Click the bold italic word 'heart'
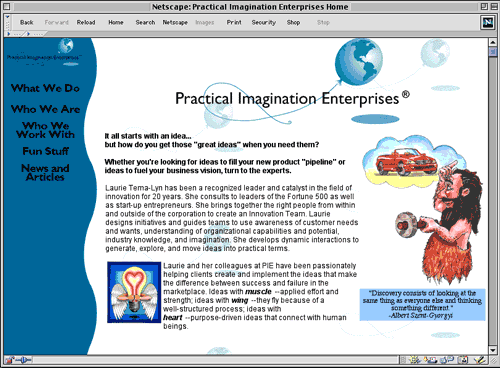 (x=173, y=318)
